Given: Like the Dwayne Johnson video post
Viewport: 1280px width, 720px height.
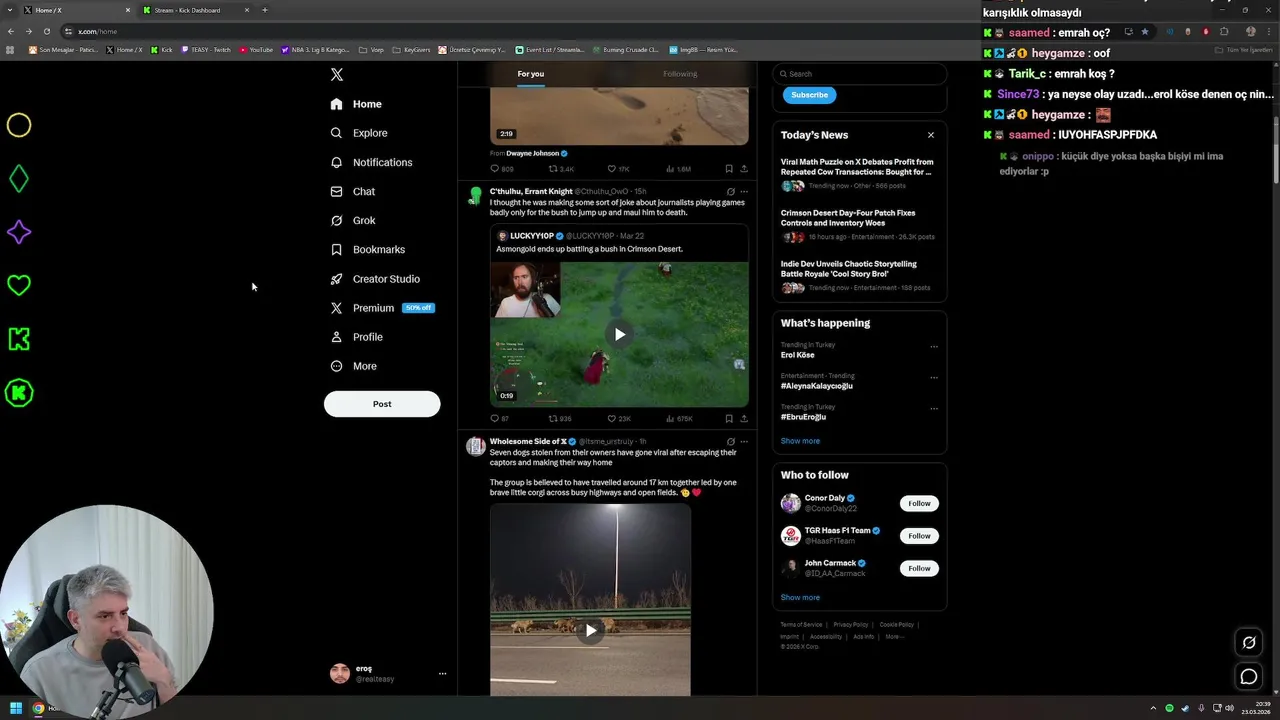Looking at the screenshot, I should click(x=618, y=169).
